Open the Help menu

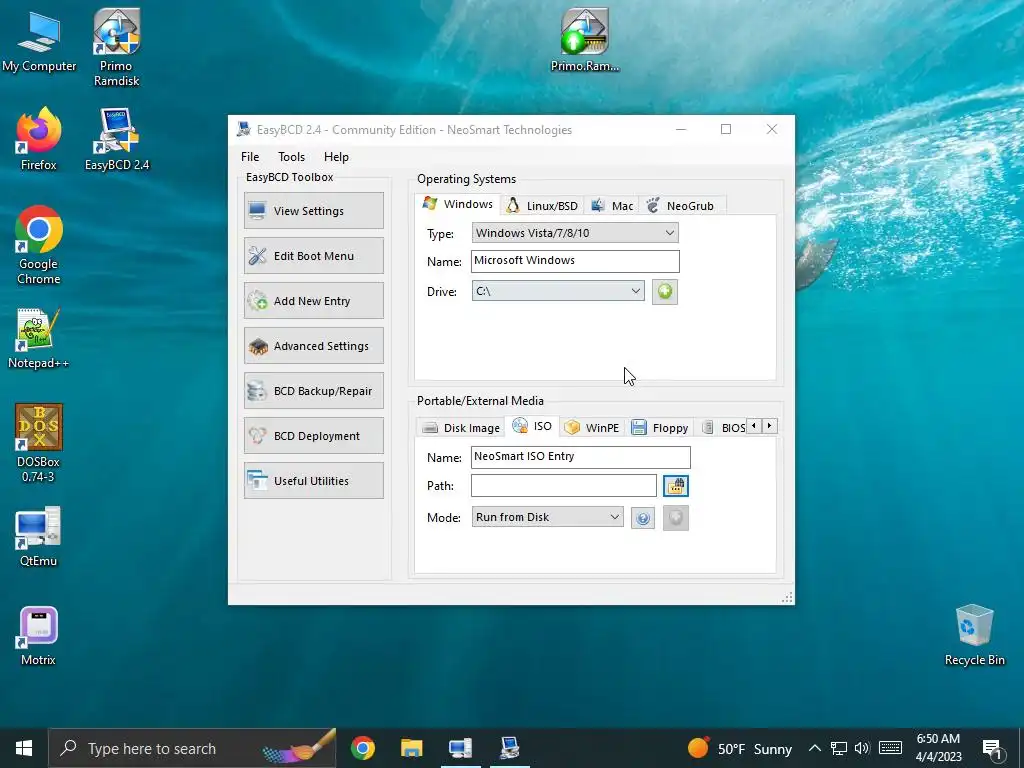(x=336, y=157)
